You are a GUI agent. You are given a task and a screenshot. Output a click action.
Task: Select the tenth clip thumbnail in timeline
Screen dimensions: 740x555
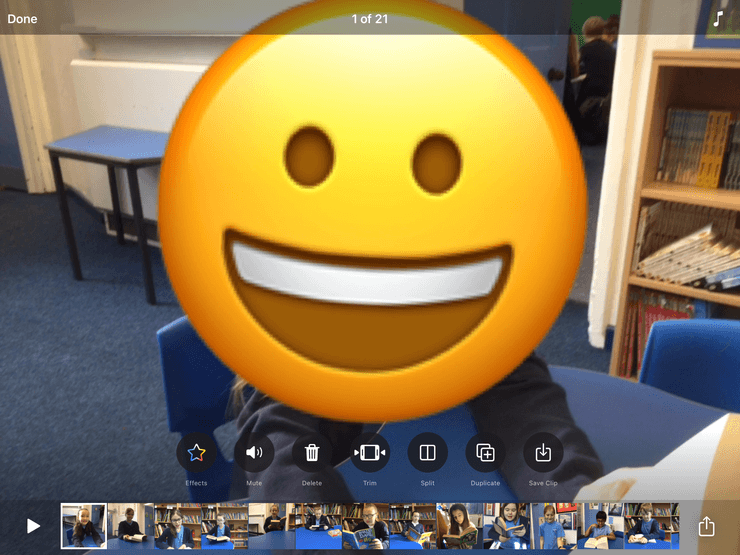(x=507, y=526)
